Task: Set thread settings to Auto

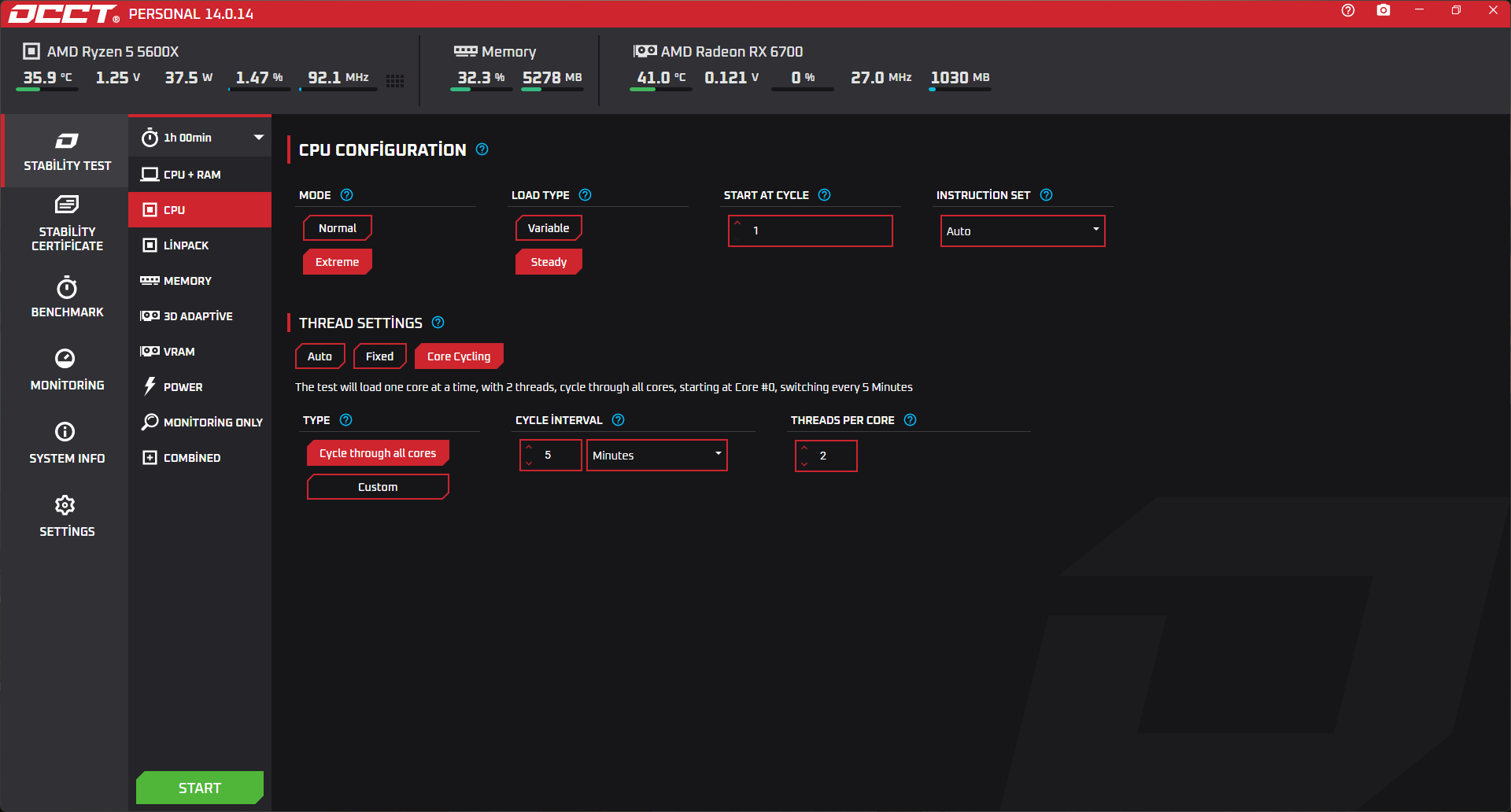Action: (320, 356)
